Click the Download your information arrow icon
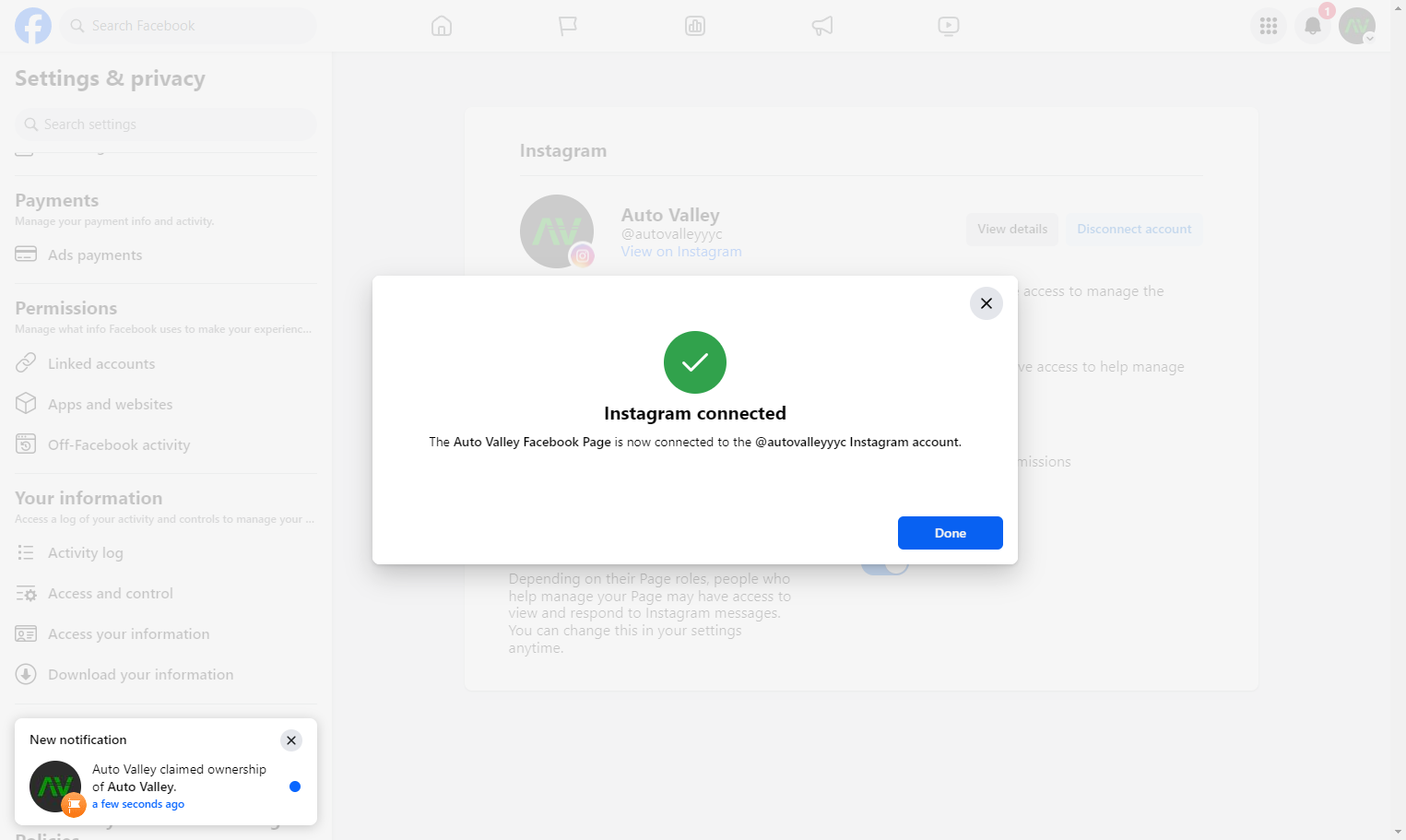 pyautogui.click(x=26, y=674)
